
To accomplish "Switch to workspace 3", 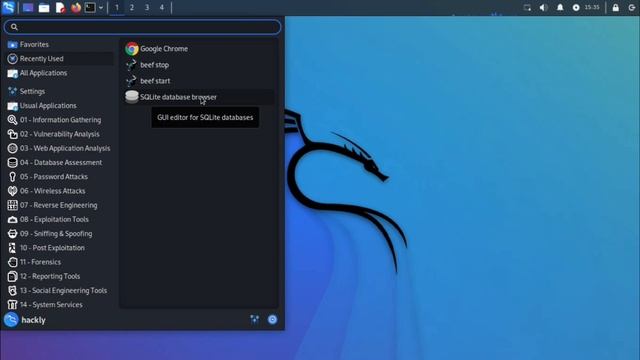I will [147, 8].
